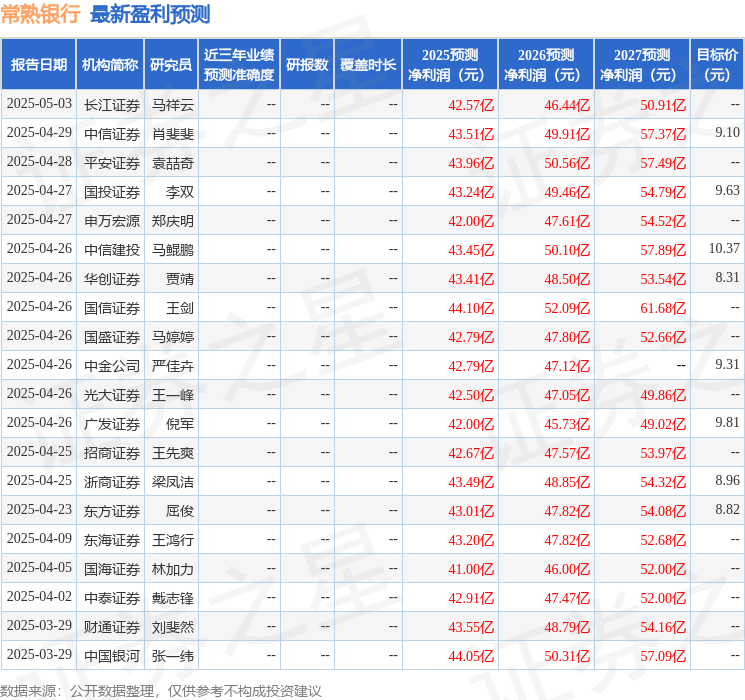This screenshot has width=745, height=700.
Task: Click the 常熟银行 title text
Action: tap(41, 14)
